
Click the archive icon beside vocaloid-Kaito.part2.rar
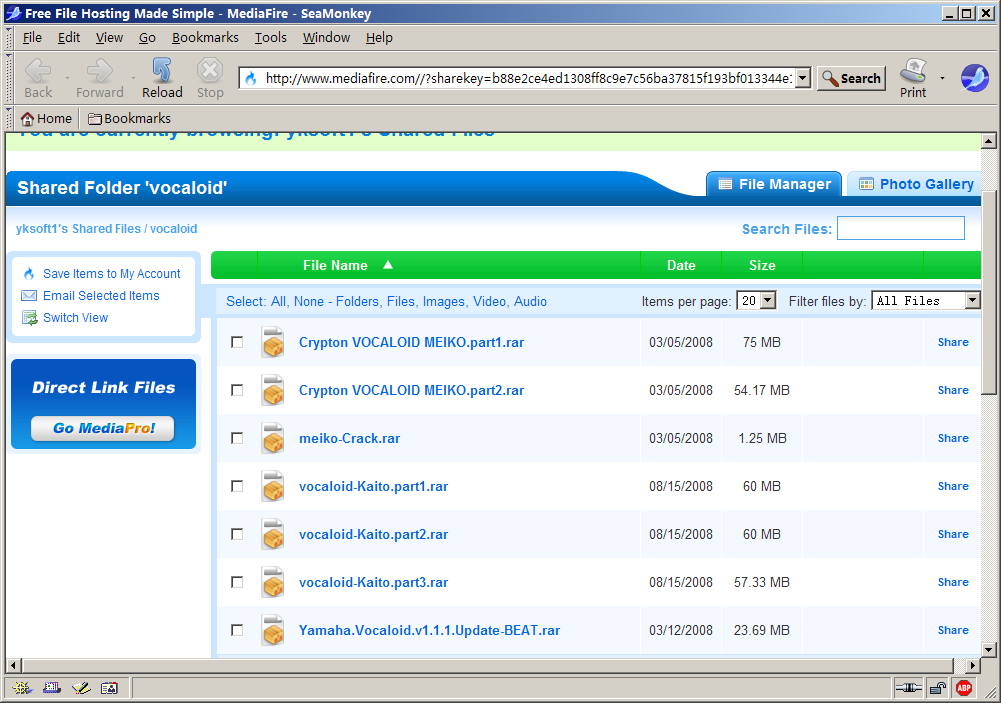tap(273, 534)
